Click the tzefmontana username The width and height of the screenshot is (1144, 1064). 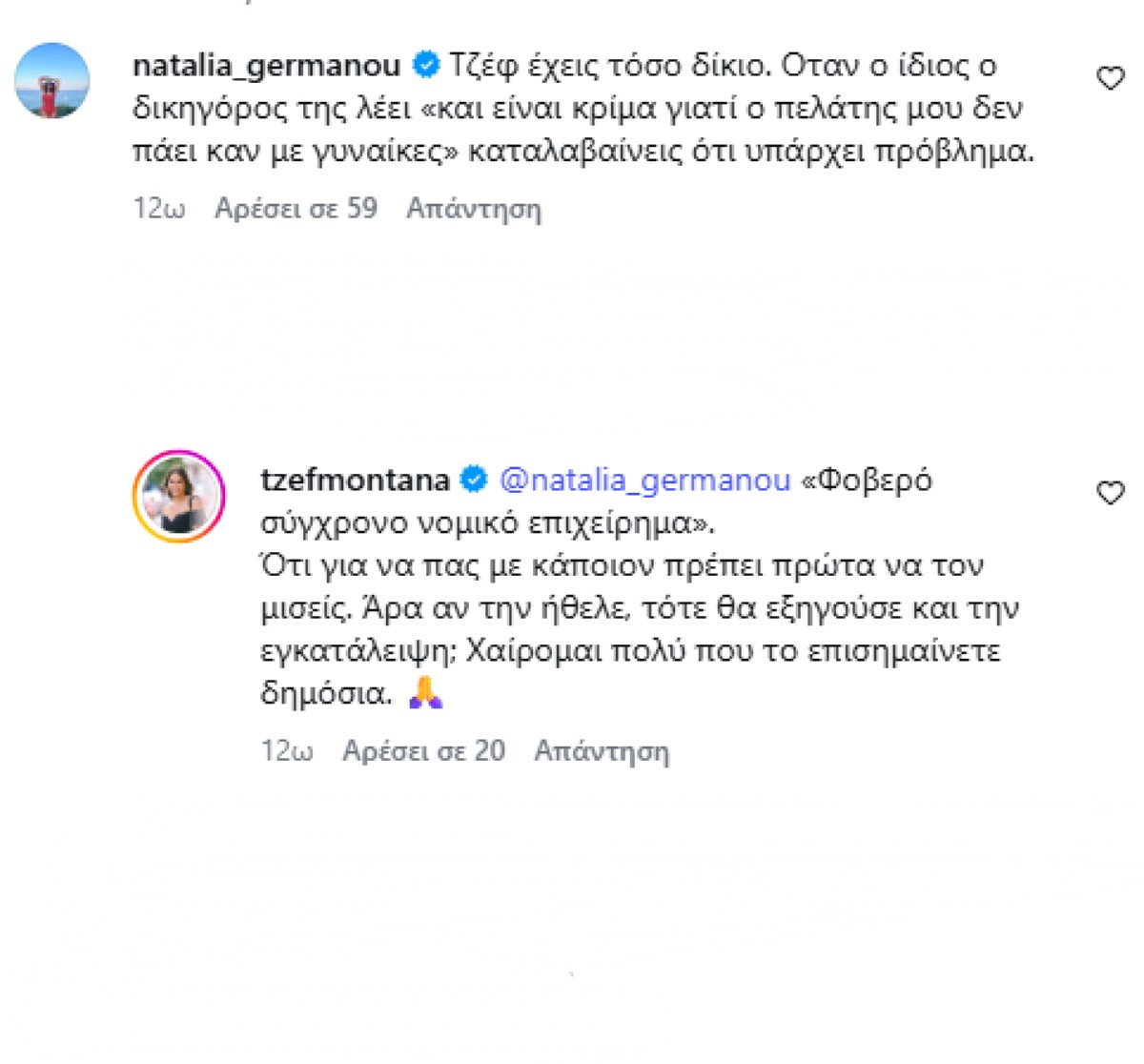(x=357, y=480)
